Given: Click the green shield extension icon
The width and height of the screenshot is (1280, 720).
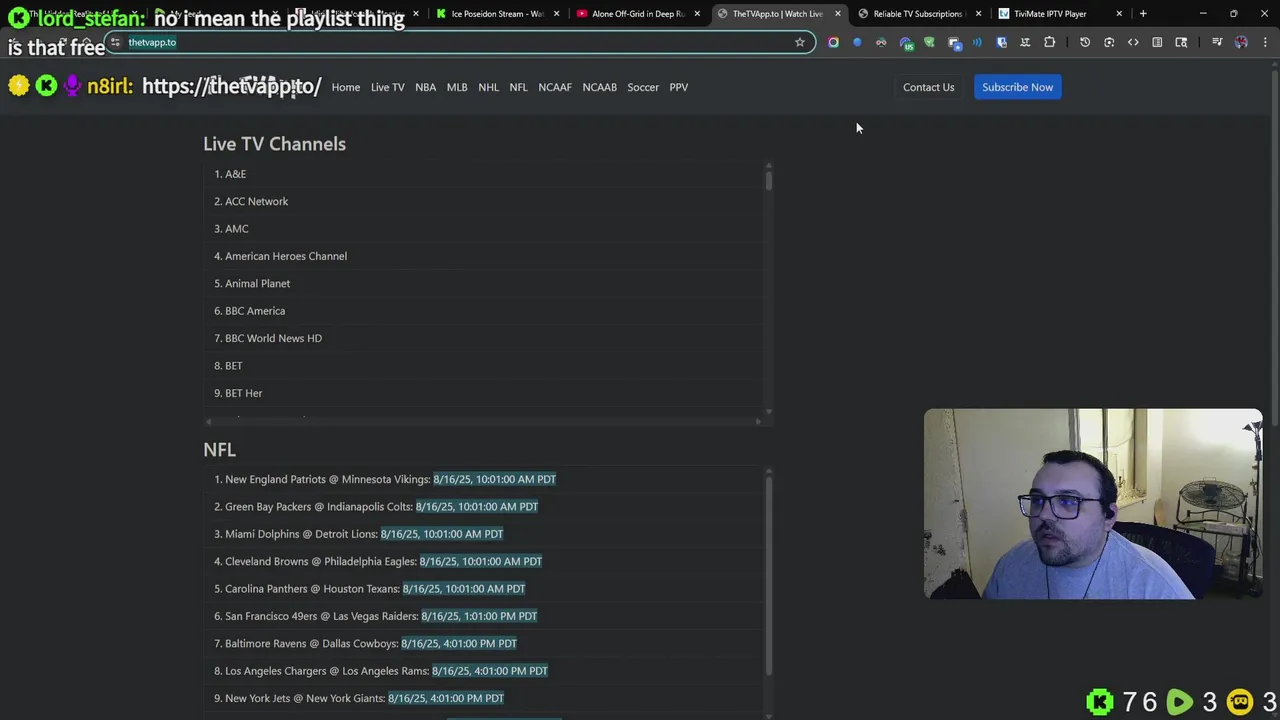Looking at the screenshot, I should [929, 42].
